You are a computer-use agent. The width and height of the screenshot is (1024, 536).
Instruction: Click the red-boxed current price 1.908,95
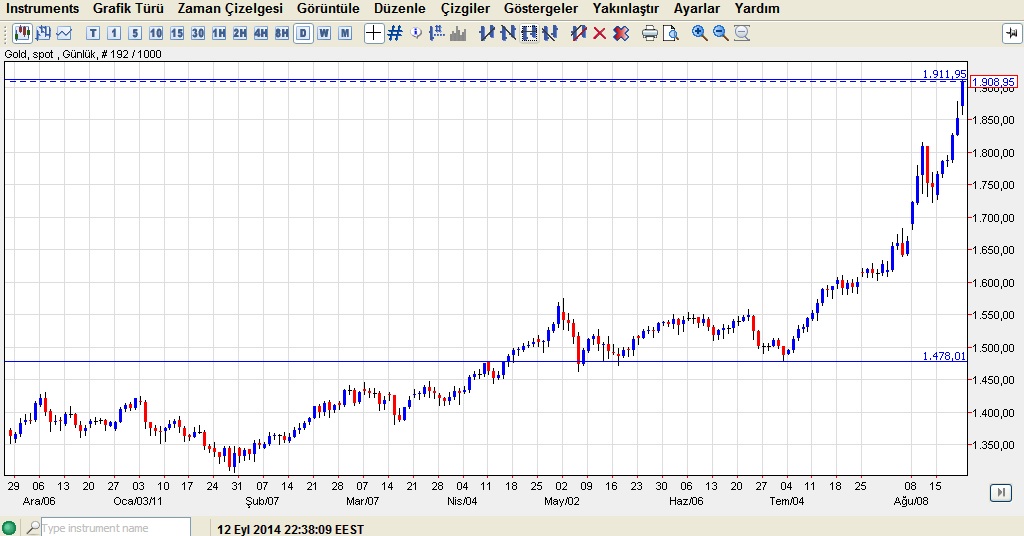(x=993, y=82)
